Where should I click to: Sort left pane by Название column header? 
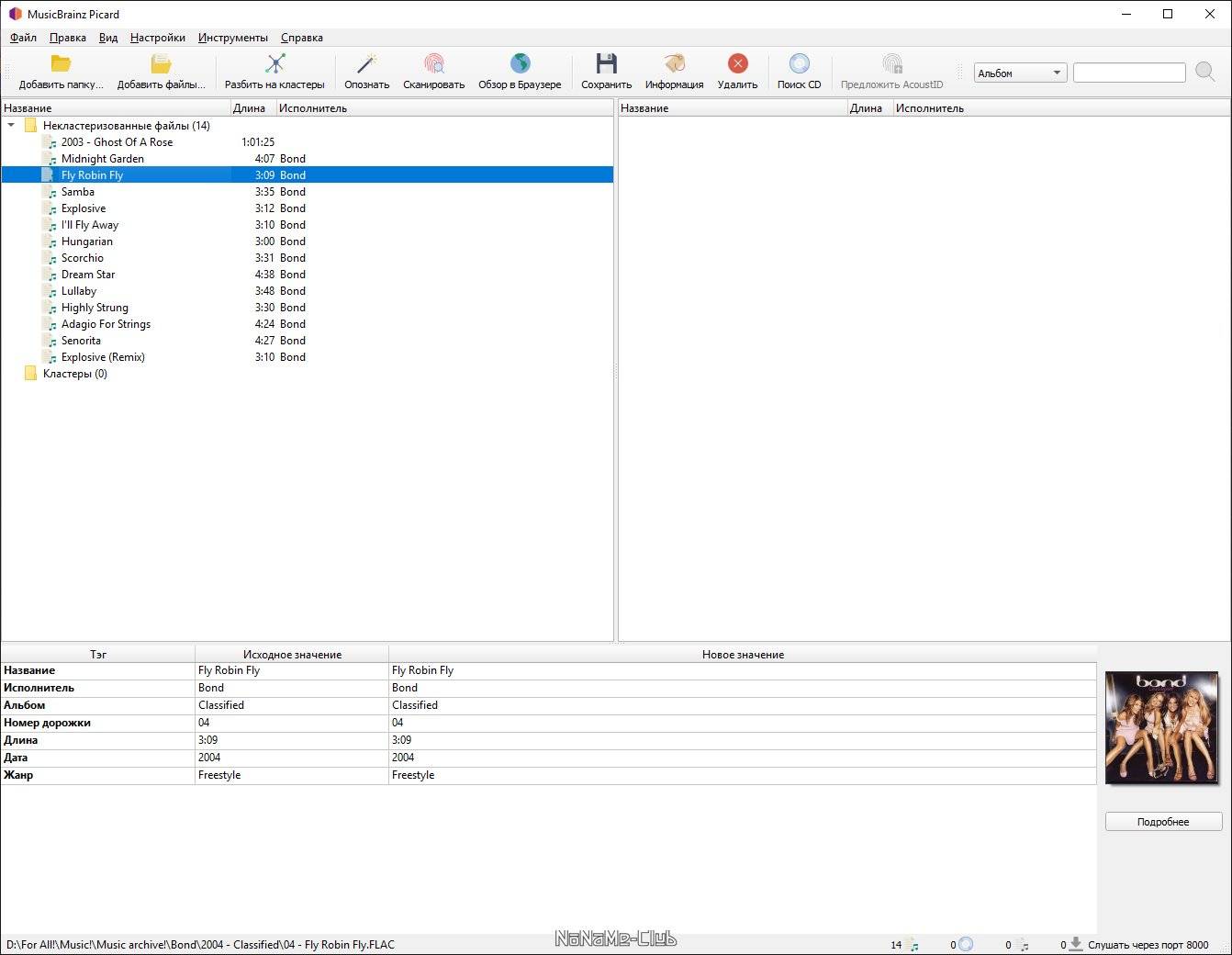point(116,108)
